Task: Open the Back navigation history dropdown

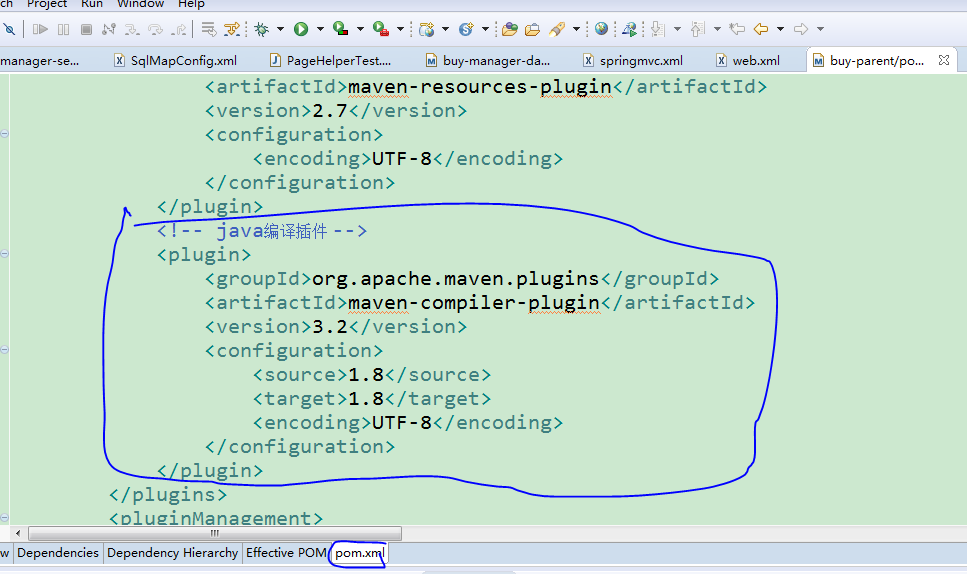Action: [x=780, y=29]
